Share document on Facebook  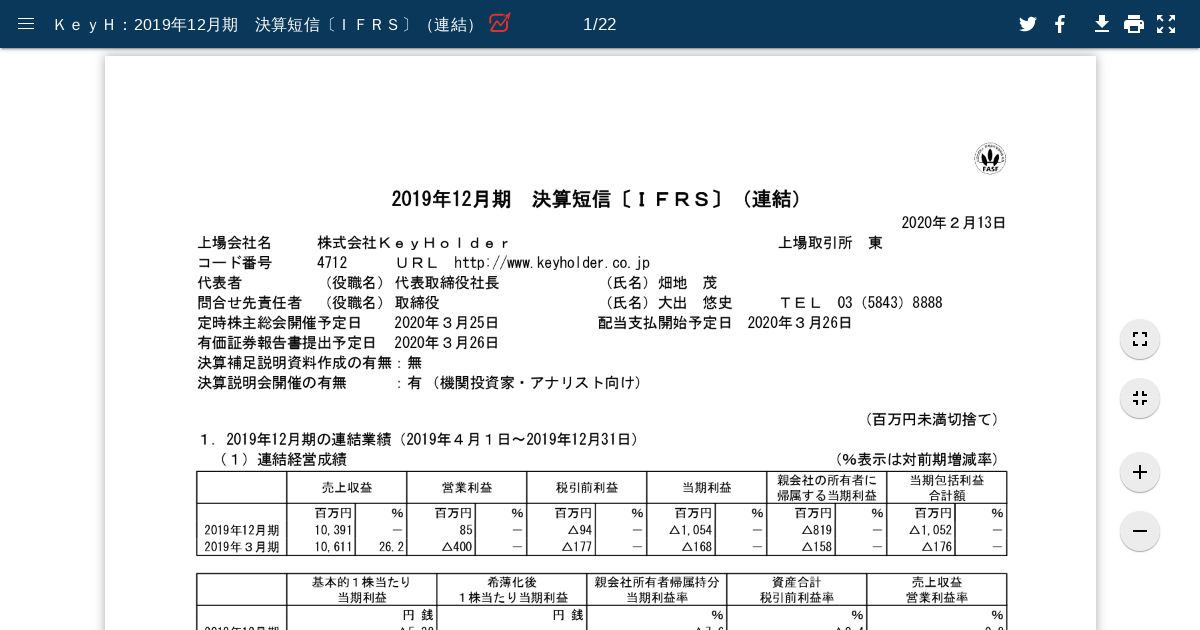coord(1060,24)
